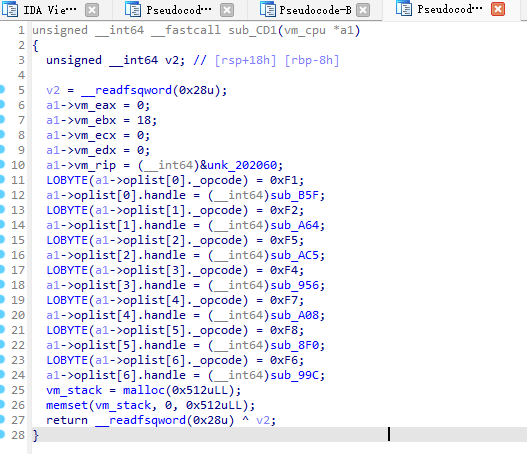Select the active rightmost Pseudocode tab
Viewport: 527px width, 454px height.
pyautogui.click(x=450, y=9)
